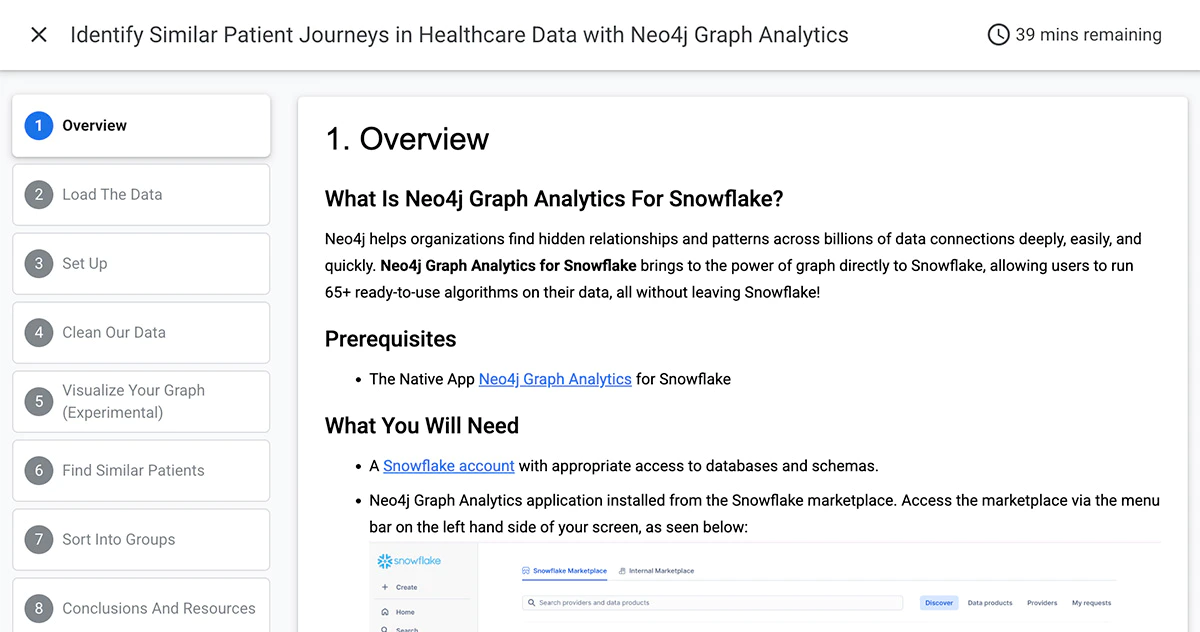Click the step 7 number badge
The width and height of the screenshot is (1200, 632).
(39, 540)
